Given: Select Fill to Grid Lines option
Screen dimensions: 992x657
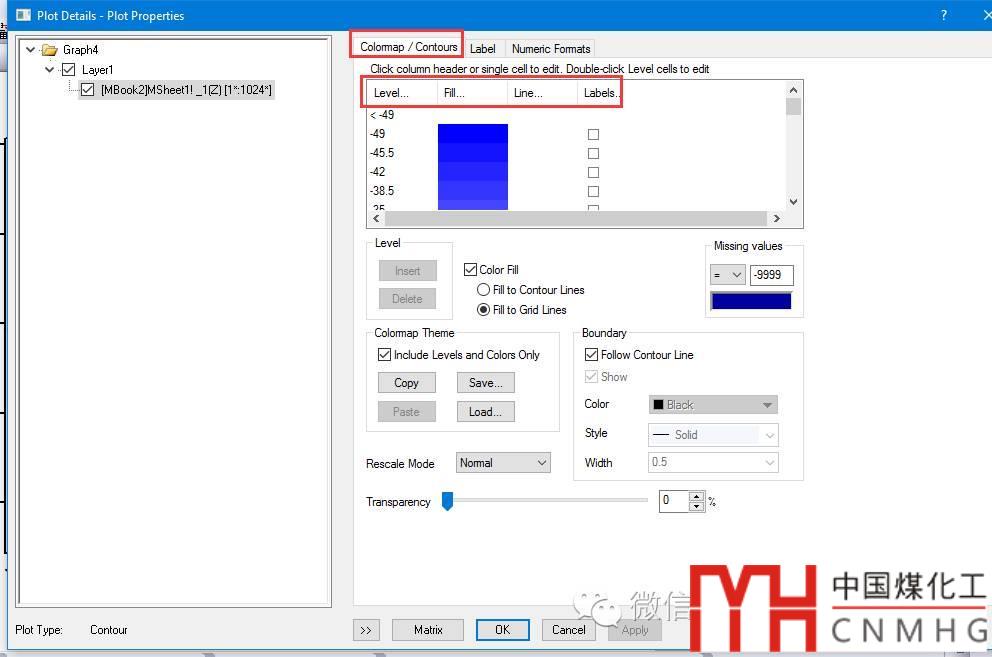Looking at the screenshot, I should [x=483, y=310].
